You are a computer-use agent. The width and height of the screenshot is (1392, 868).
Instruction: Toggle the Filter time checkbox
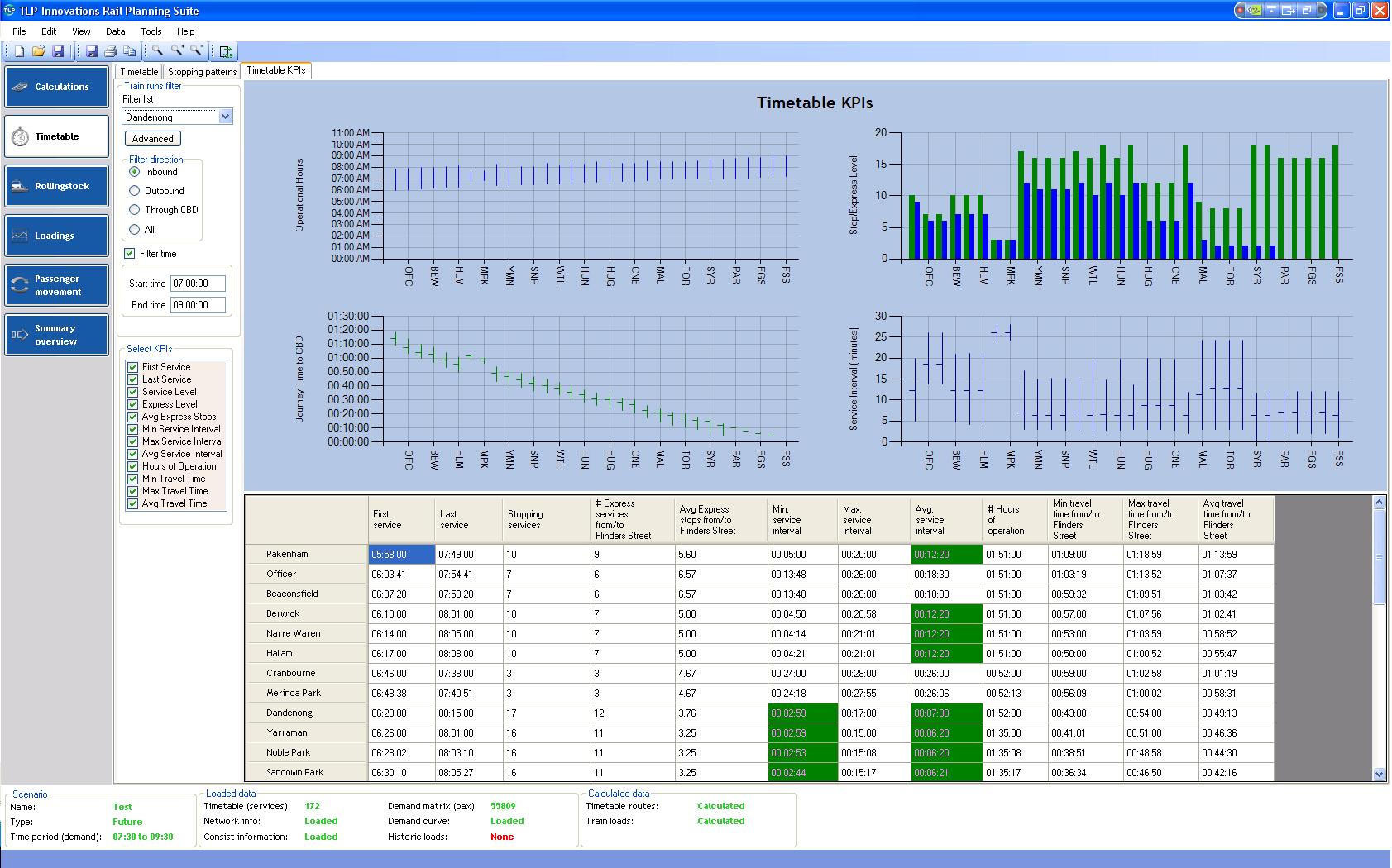point(129,254)
